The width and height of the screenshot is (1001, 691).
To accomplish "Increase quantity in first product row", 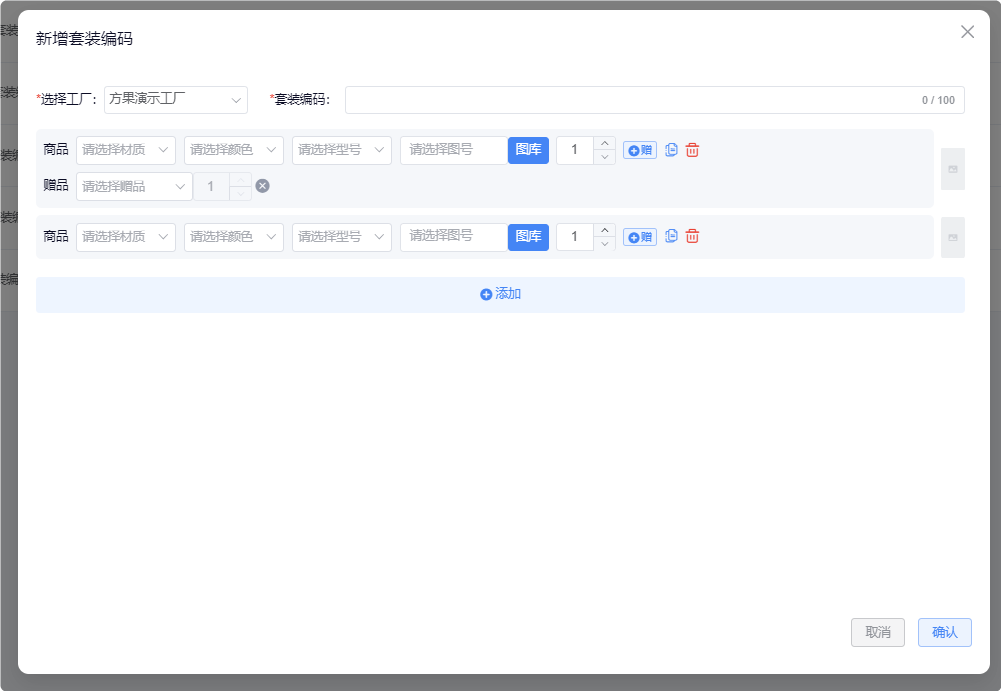I will (x=605, y=143).
